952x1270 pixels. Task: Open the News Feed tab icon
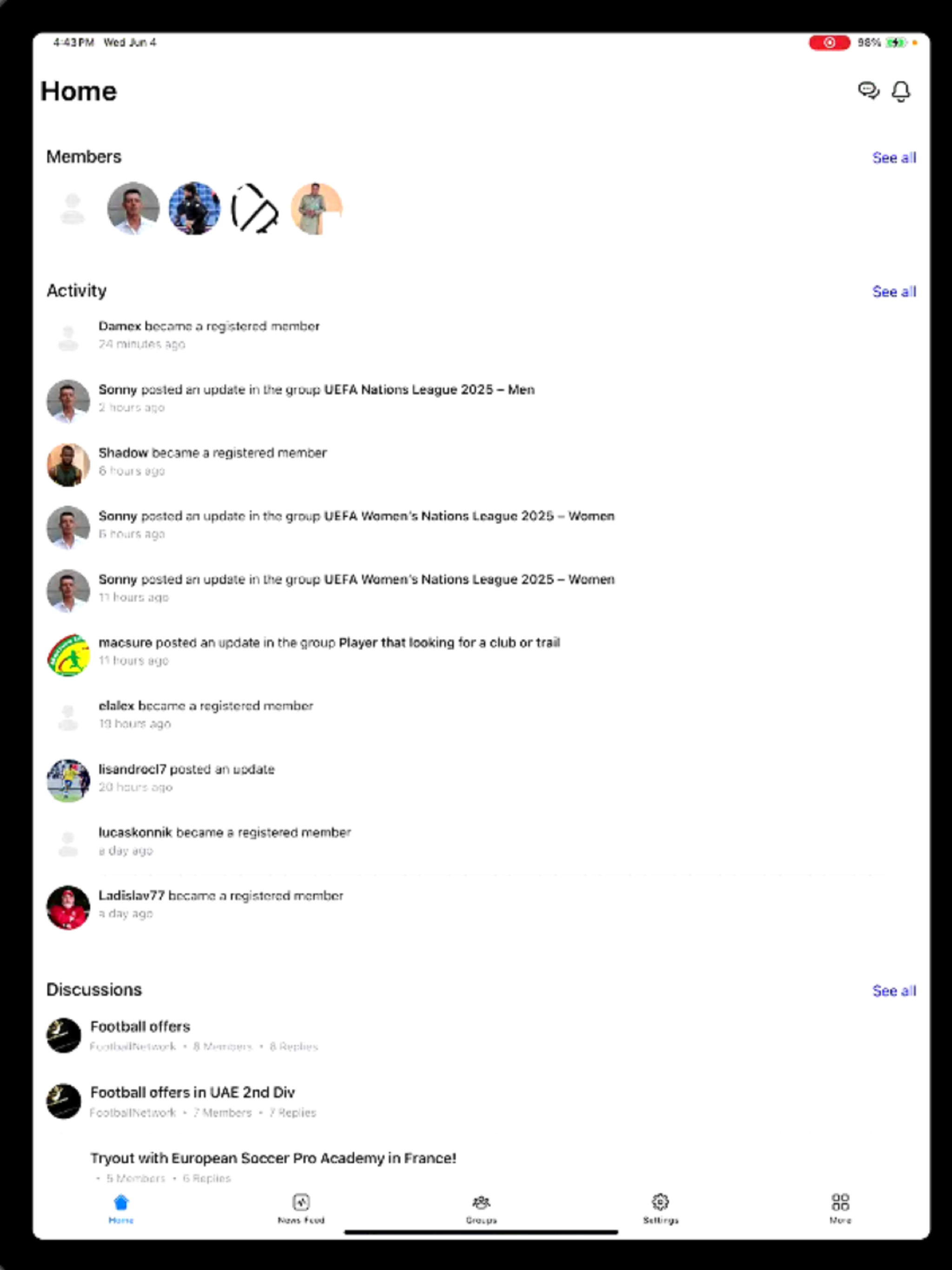pyautogui.click(x=301, y=1202)
